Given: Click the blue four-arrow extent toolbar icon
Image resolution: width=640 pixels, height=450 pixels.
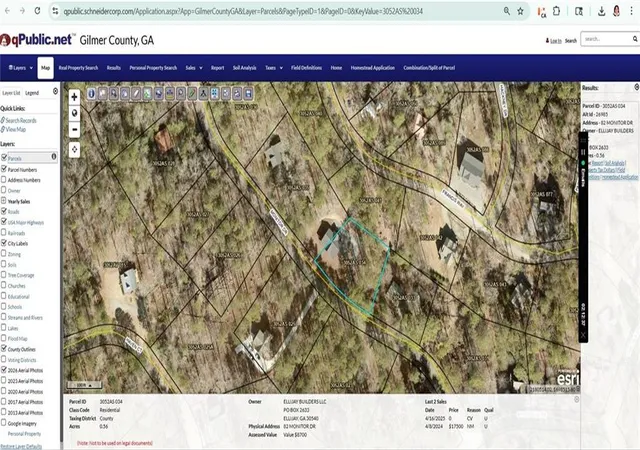Looking at the screenshot, I should (x=215, y=94).
